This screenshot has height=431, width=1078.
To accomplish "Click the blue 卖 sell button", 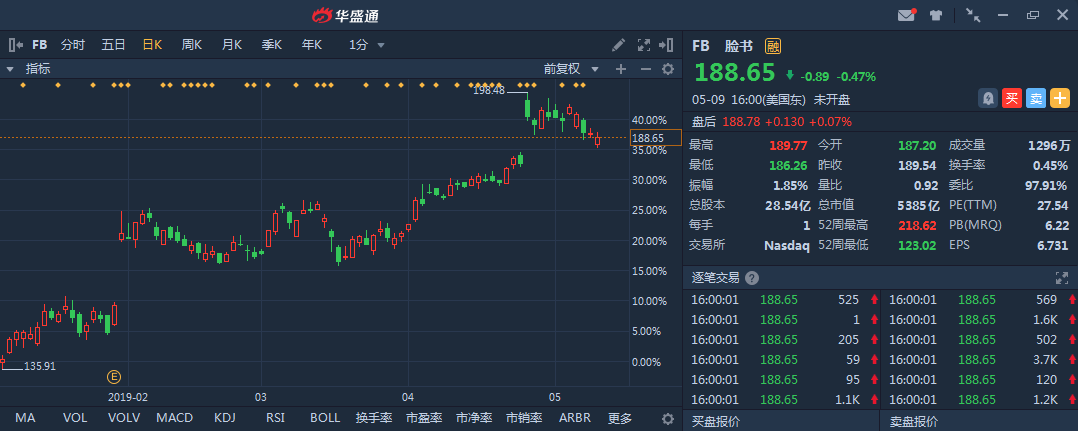I will click(1036, 98).
